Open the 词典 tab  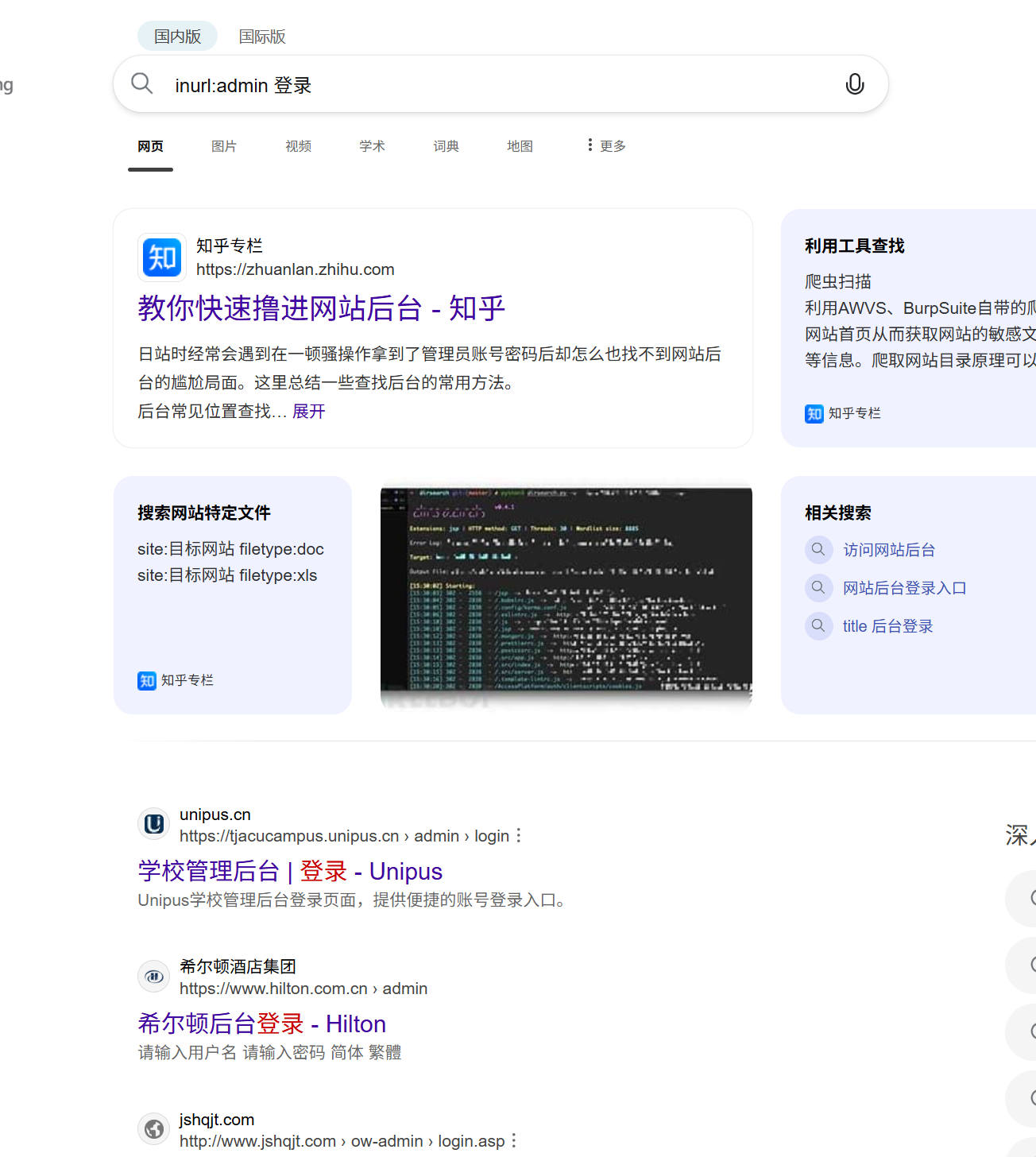pos(446,146)
